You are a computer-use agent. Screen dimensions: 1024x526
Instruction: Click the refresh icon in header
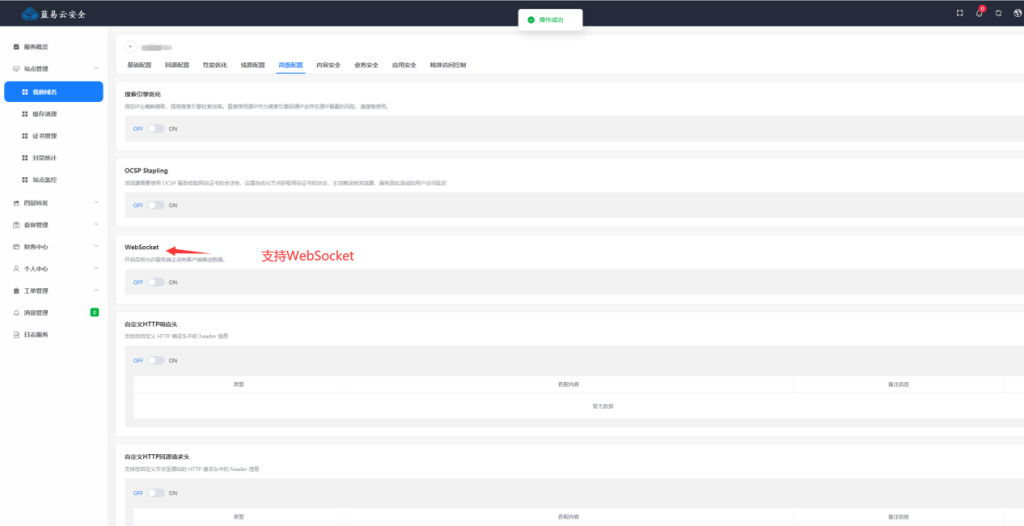coord(998,13)
